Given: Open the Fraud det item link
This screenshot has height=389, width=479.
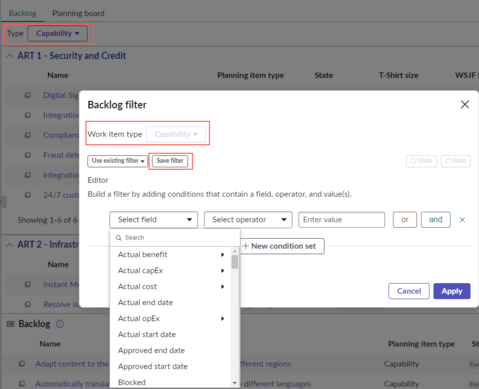Looking at the screenshot, I should coord(61,155).
